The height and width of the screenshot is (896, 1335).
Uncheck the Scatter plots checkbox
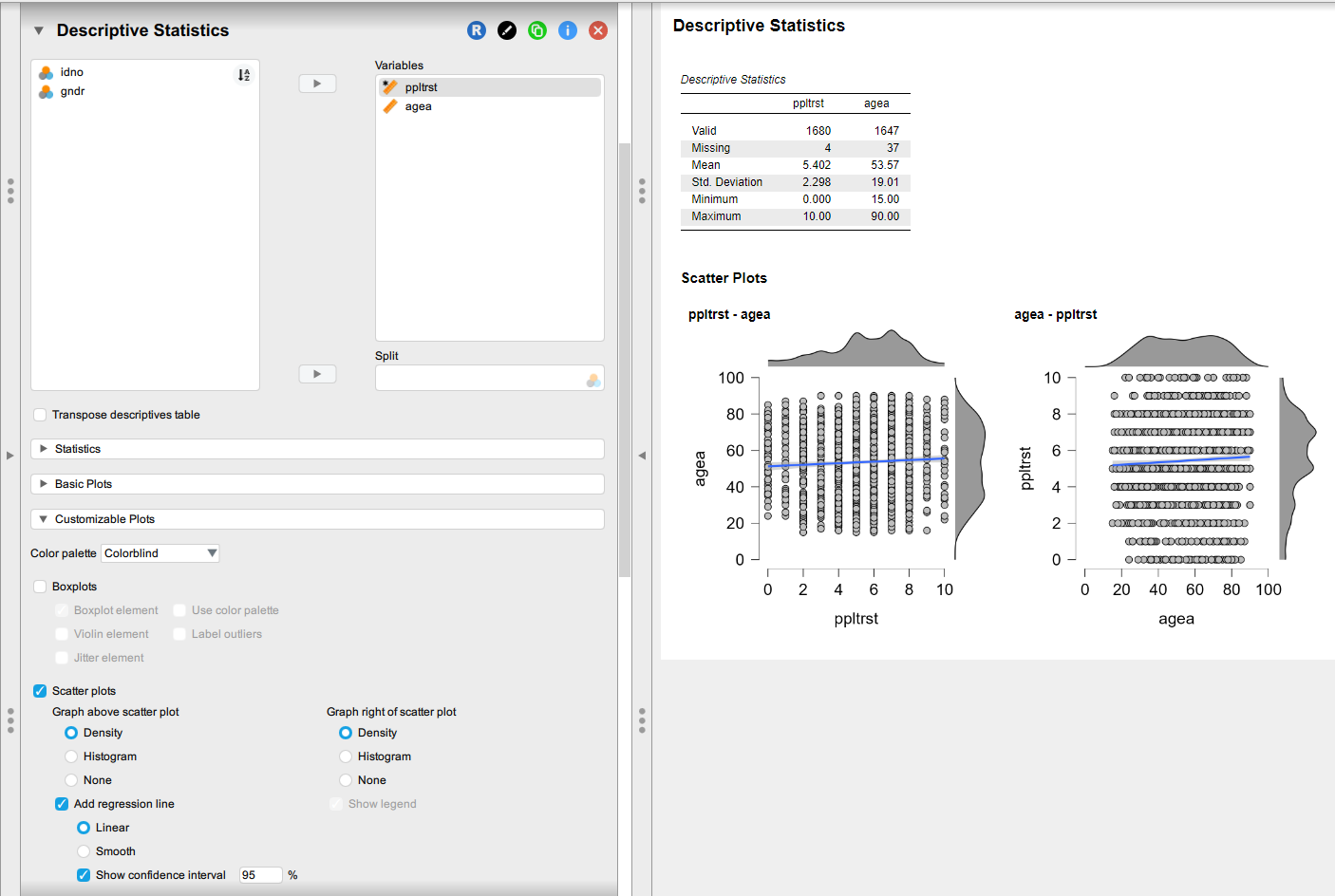(x=40, y=691)
